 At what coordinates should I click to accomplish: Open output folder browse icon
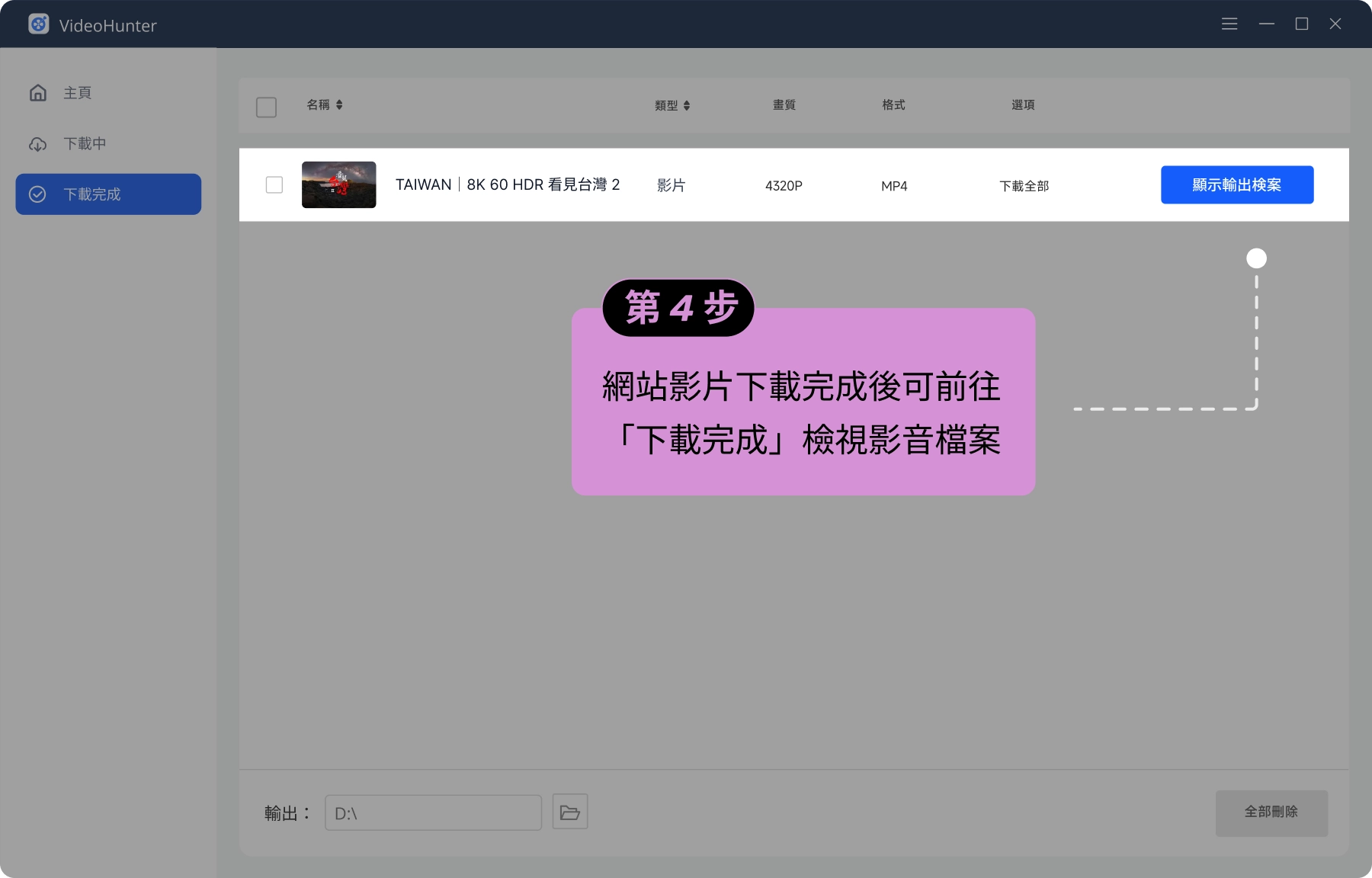pyautogui.click(x=570, y=812)
